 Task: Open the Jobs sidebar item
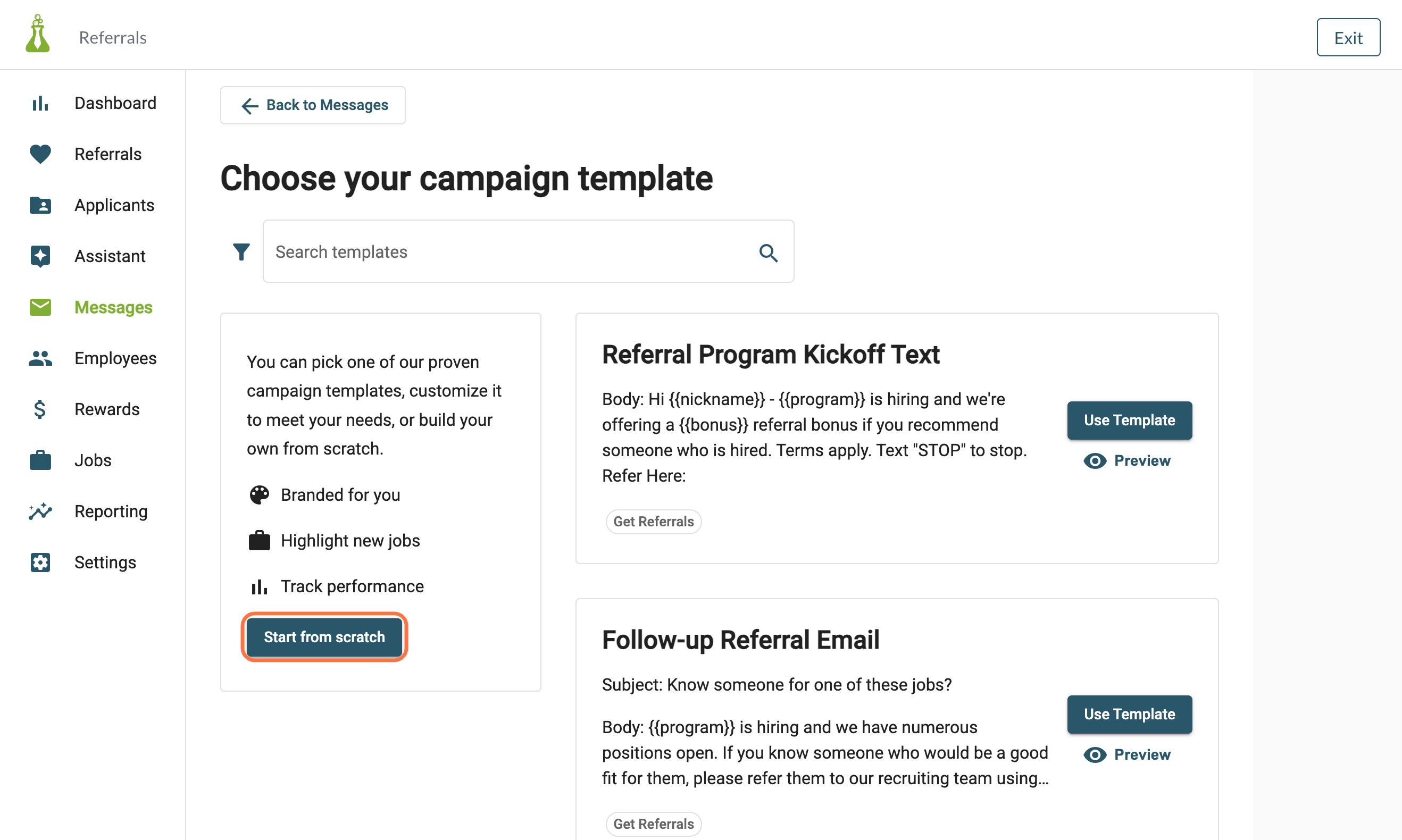pyautogui.click(x=93, y=460)
